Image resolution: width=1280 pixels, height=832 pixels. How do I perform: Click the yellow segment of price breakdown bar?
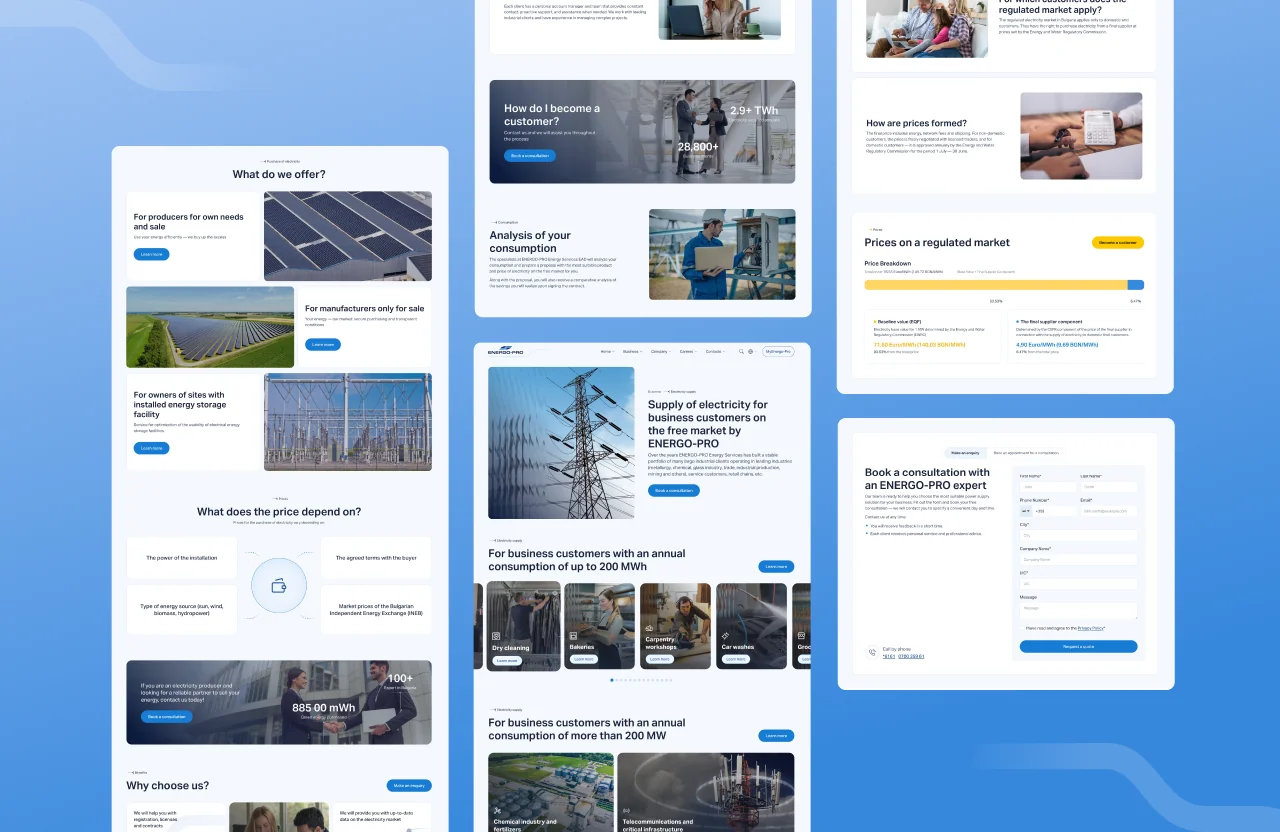coord(996,285)
